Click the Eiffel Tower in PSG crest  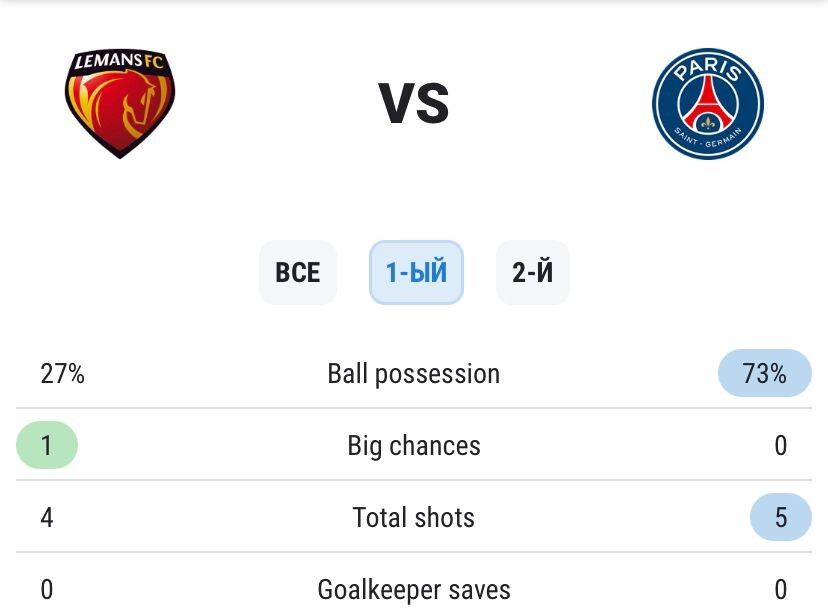[x=708, y=103]
